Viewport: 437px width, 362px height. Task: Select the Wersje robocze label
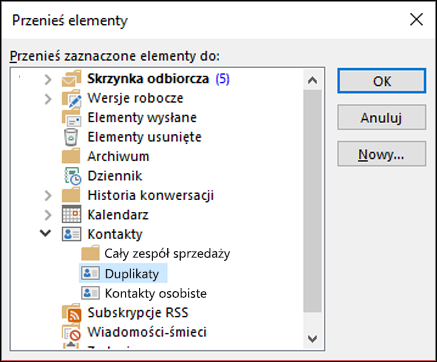click(135, 98)
